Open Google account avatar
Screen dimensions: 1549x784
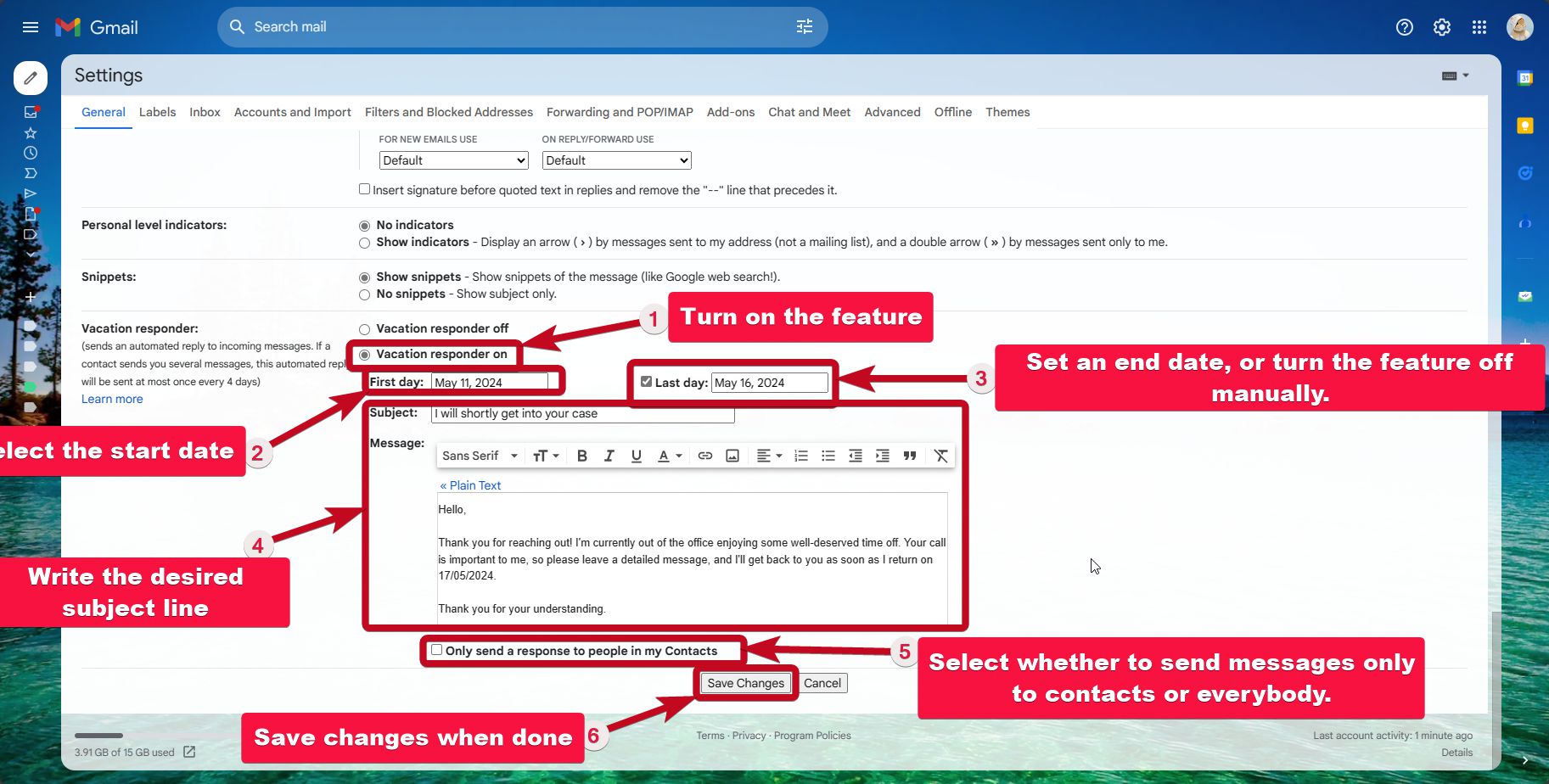click(x=1519, y=27)
